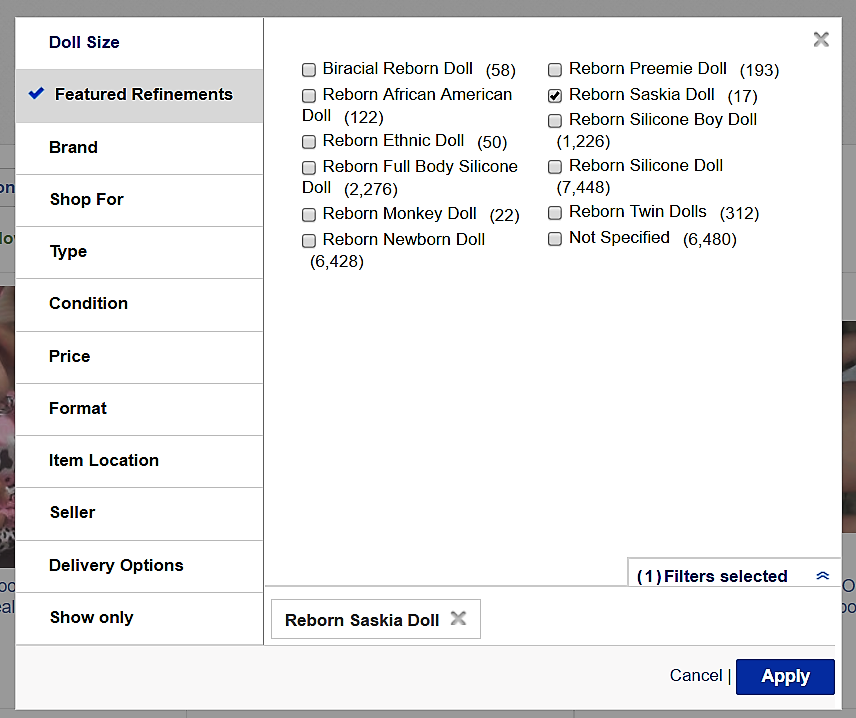This screenshot has height=718, width=856.
Task: Uncheck the Reborn Saskia Doll checkbox
Action: tap(555, 96)
